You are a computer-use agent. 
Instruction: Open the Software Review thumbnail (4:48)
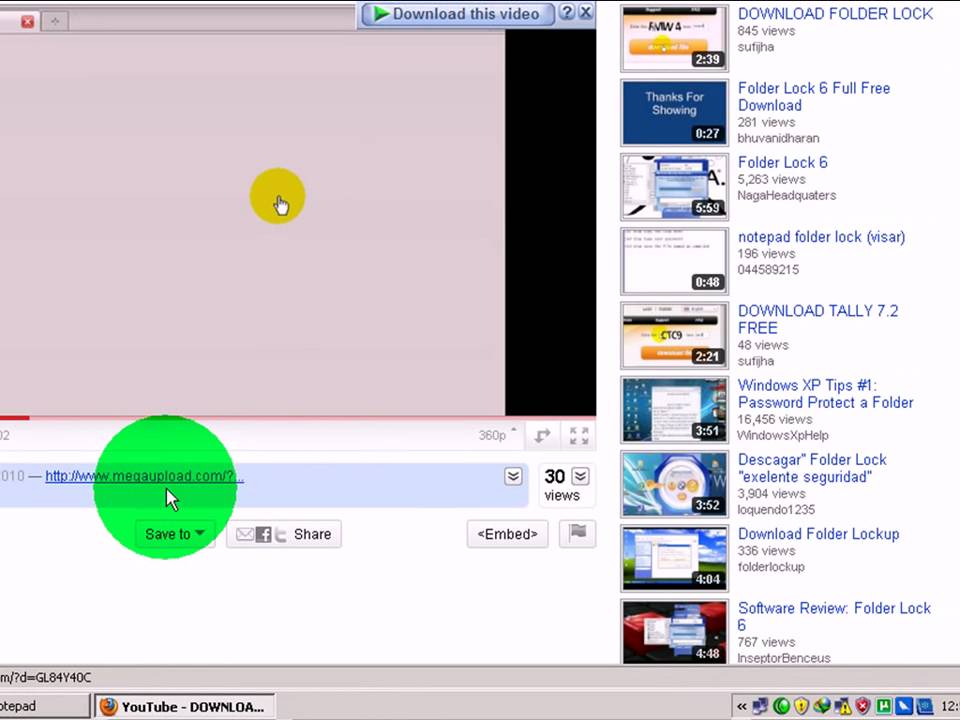pos(674,632)
